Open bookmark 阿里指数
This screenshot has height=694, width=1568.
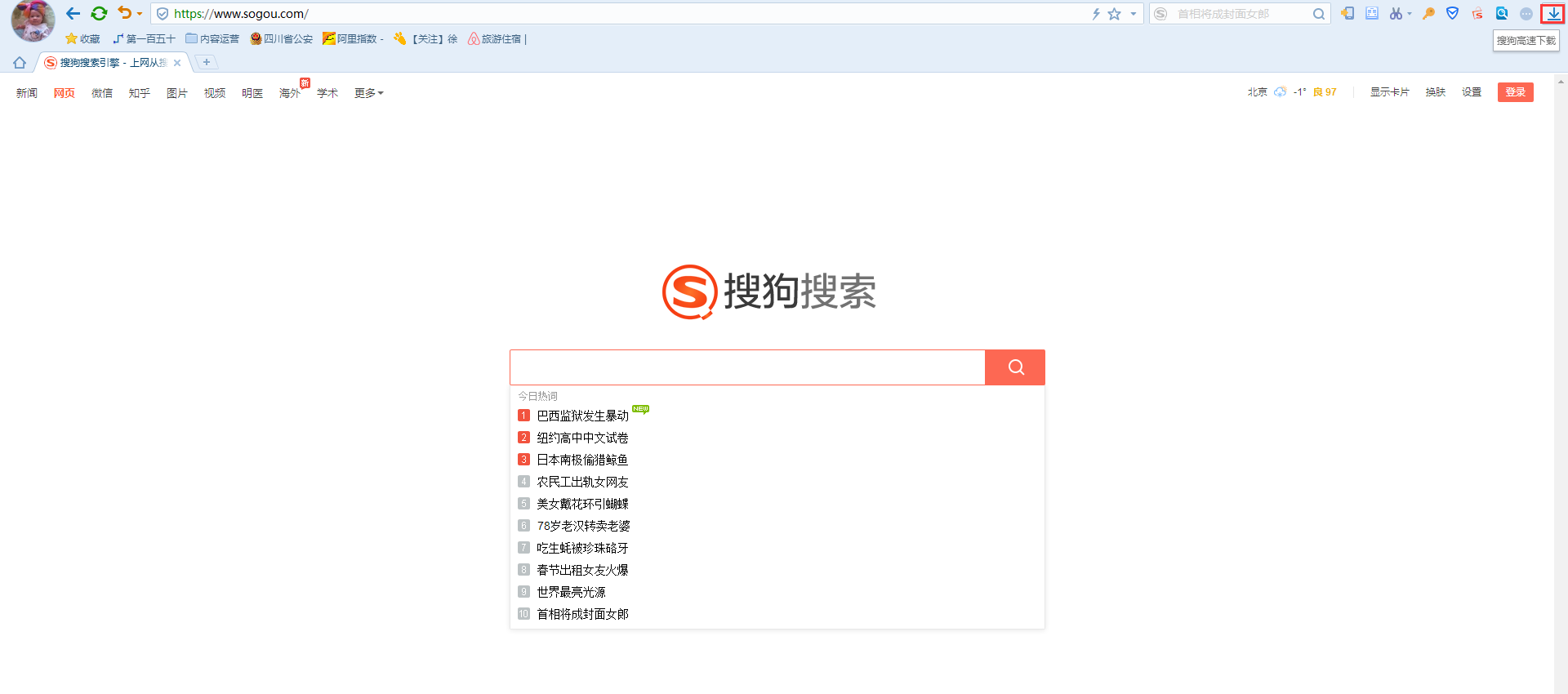pos(353,38)
